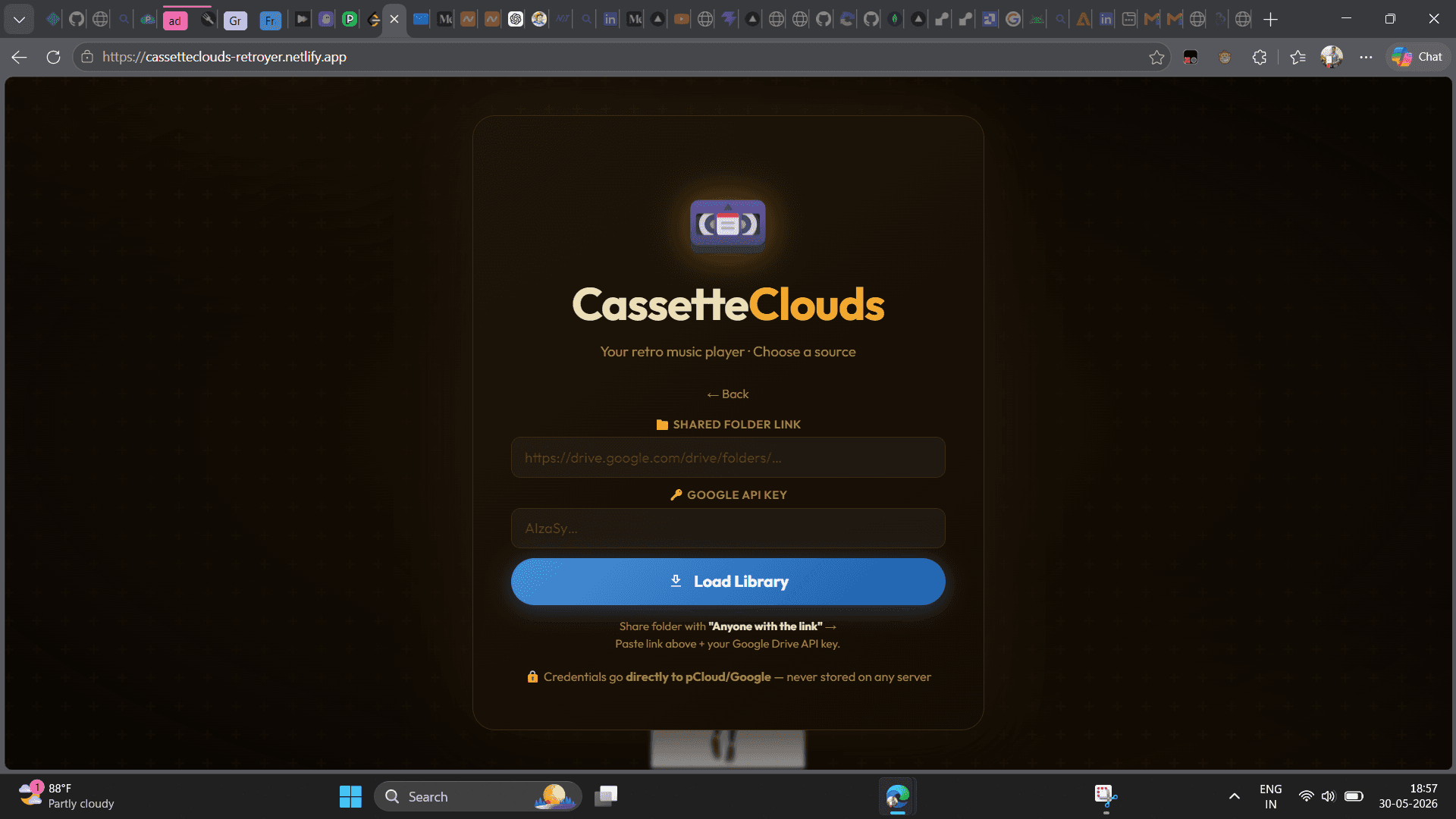1456x819 pixels.
Task: Click the ENG IN language indicator
Action: [1271, 796]
